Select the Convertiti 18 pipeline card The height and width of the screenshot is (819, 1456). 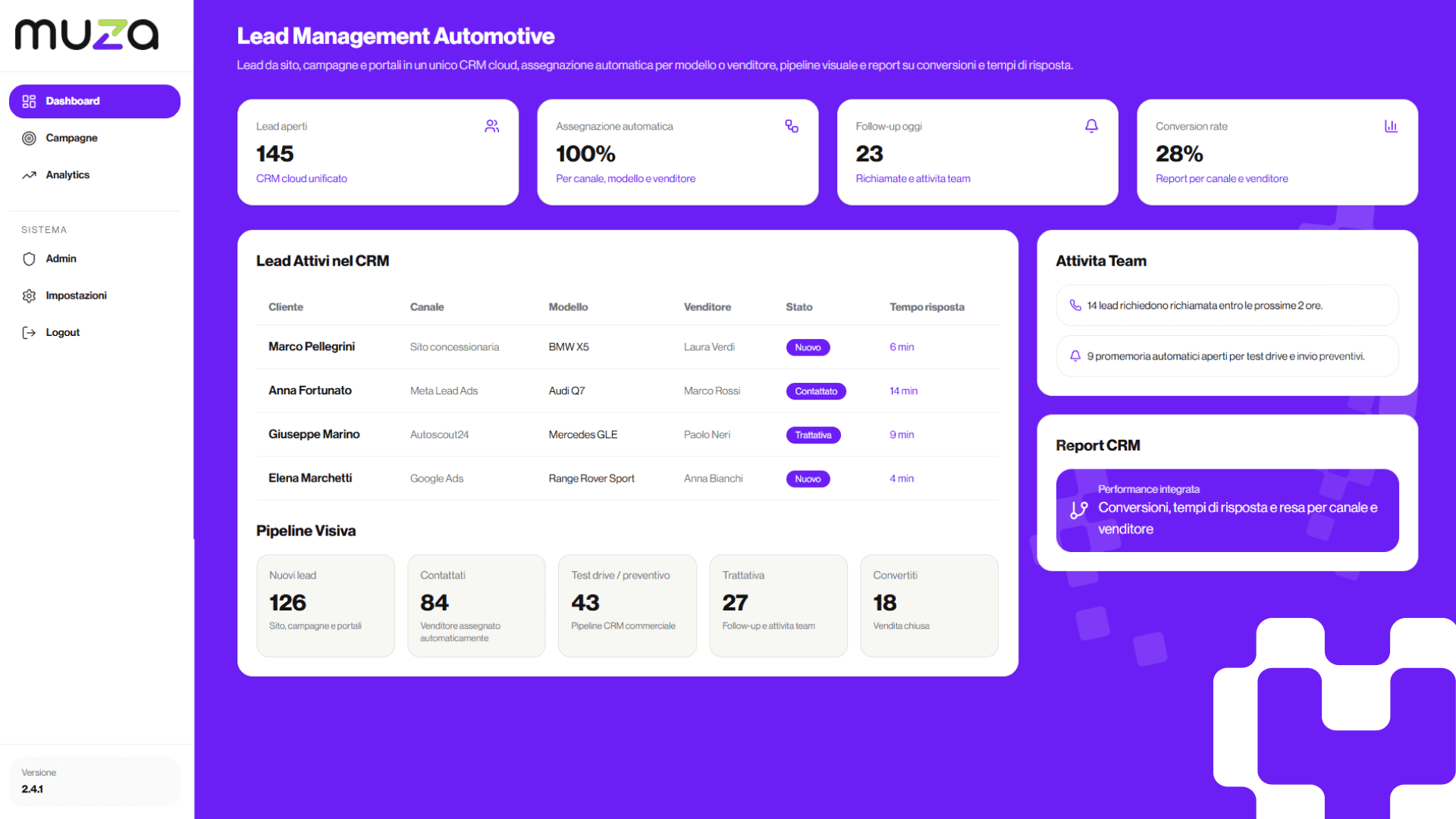pos(929,605)
